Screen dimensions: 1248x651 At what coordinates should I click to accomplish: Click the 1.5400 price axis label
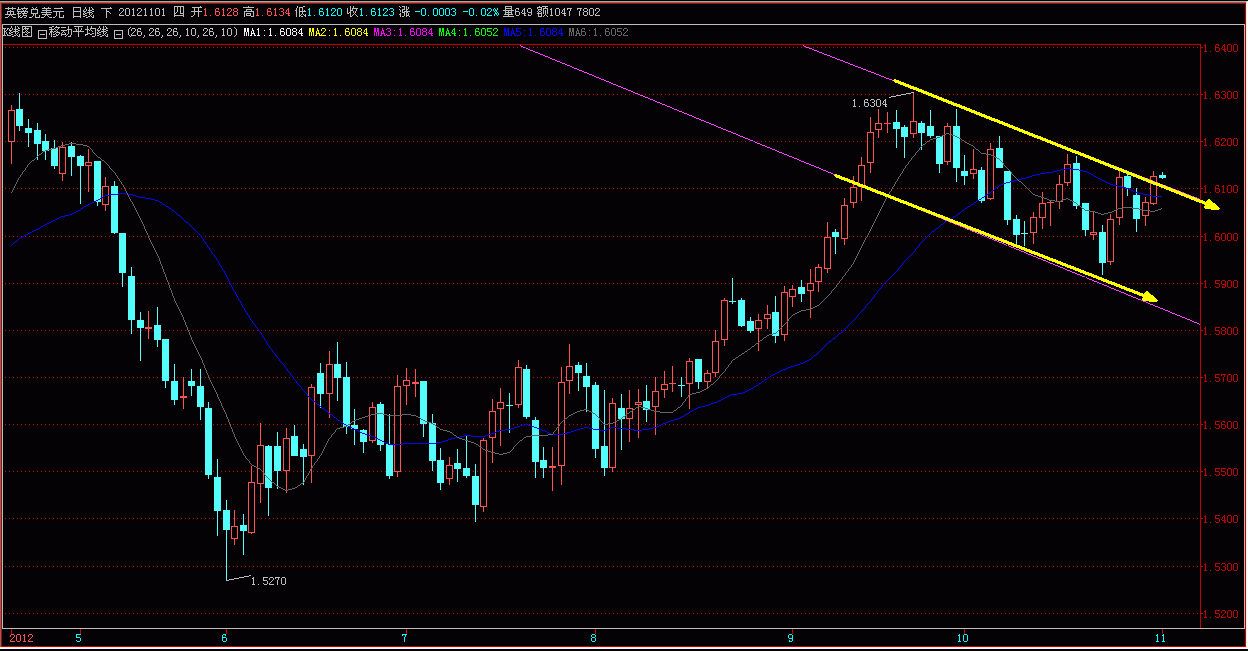click(1223, 520)
